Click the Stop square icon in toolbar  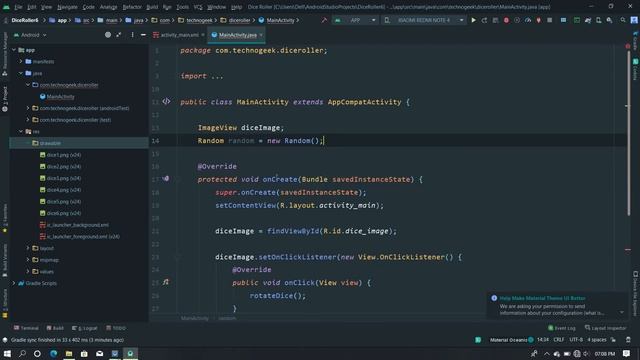(550, 20)
